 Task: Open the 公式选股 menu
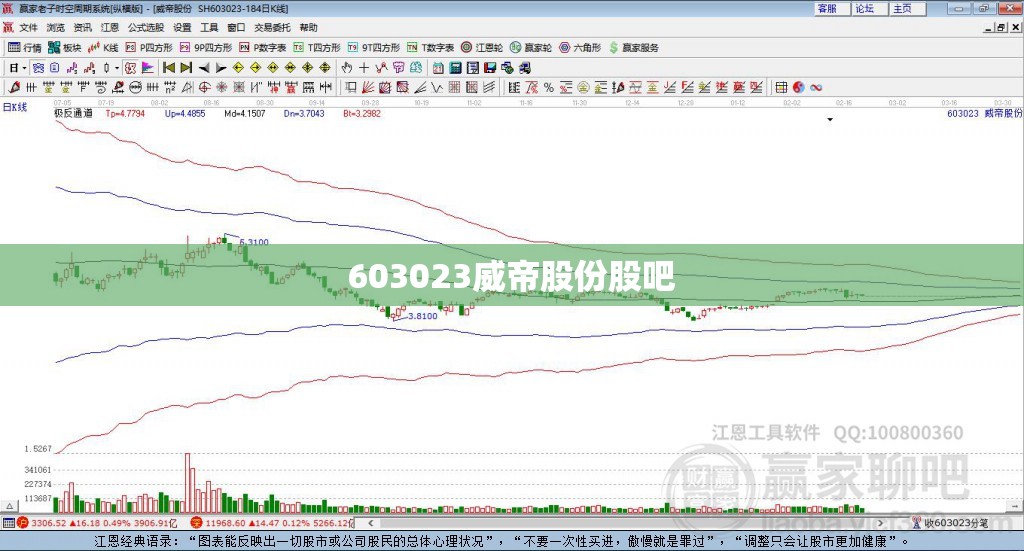146,27
